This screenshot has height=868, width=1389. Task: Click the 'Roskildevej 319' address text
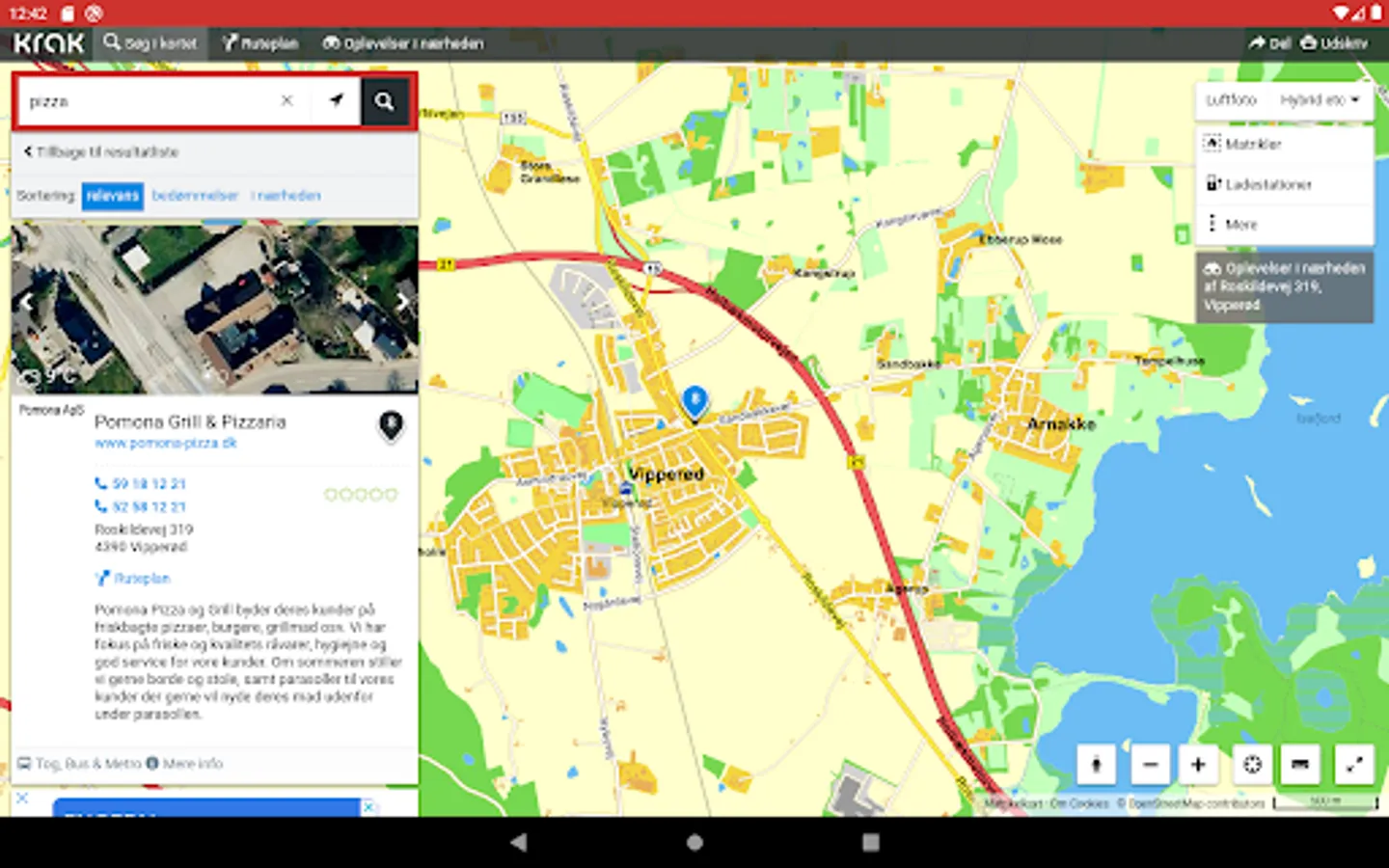click(x=144, y=529)
